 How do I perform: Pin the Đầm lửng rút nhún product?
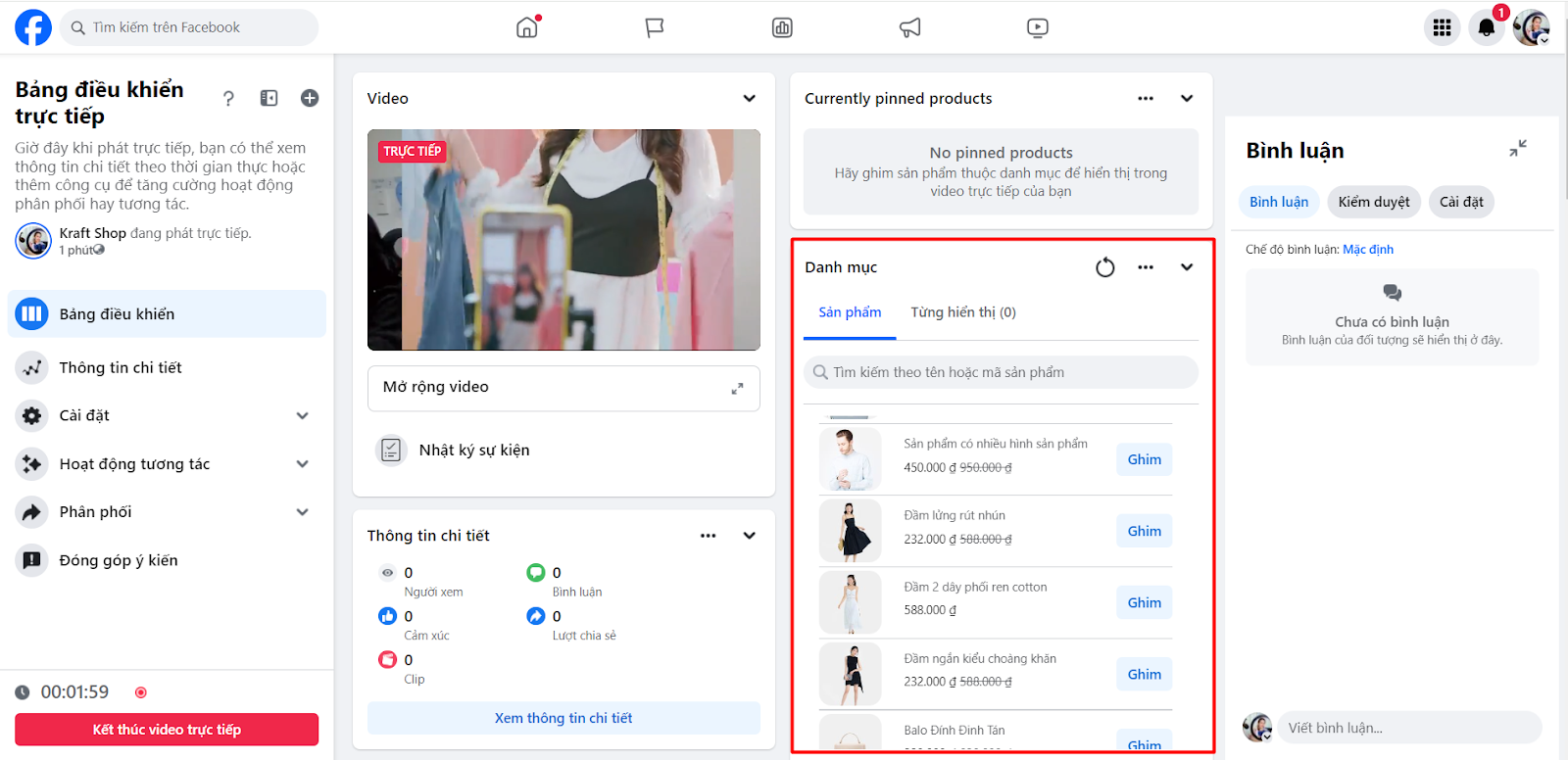[x=1144, y=531]
